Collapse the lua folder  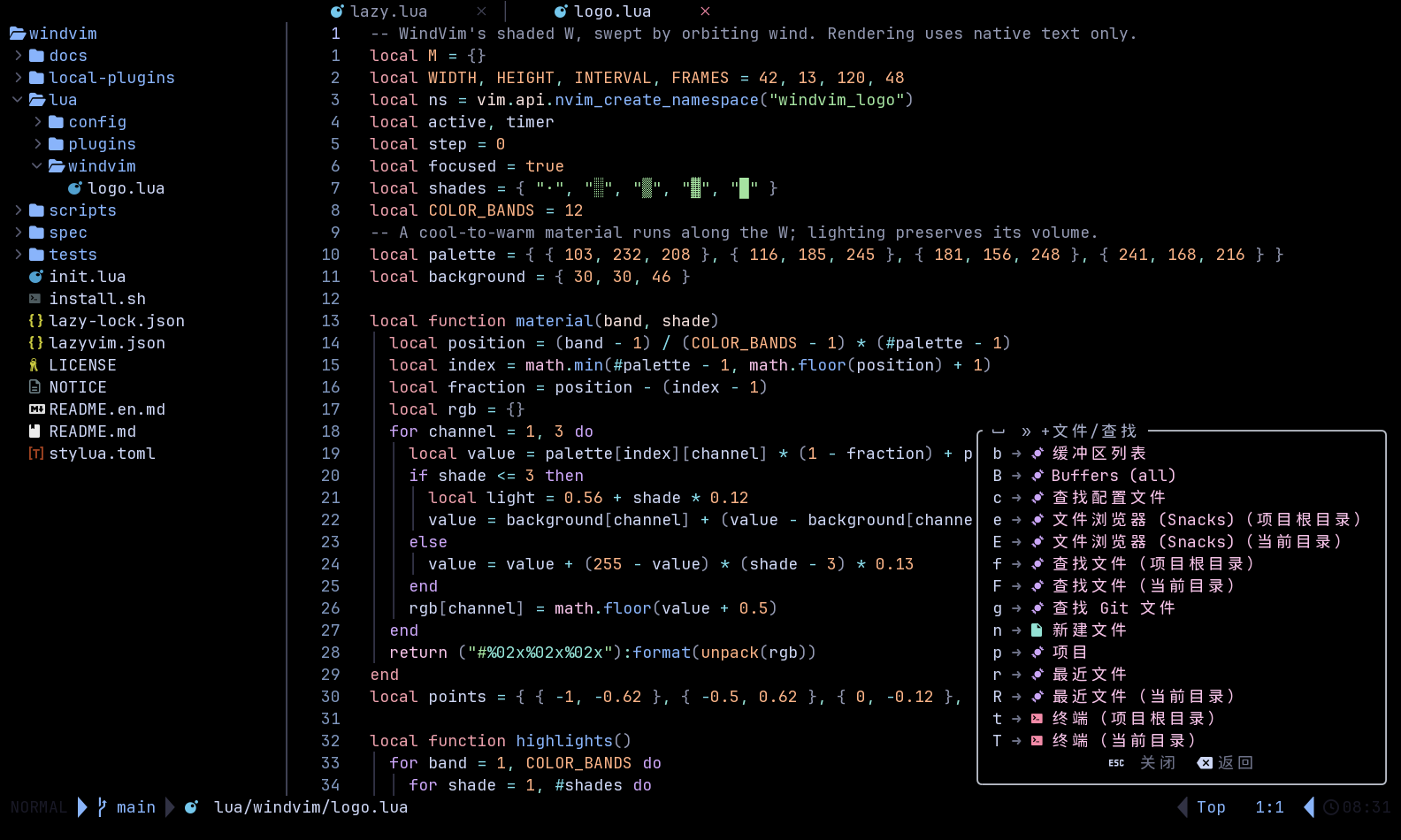coord(18,100)
